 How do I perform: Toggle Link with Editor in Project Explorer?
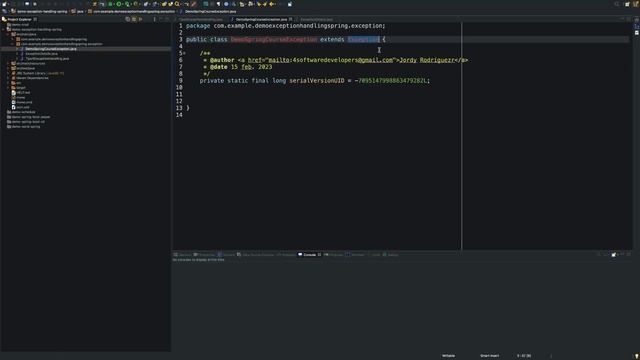134,19
